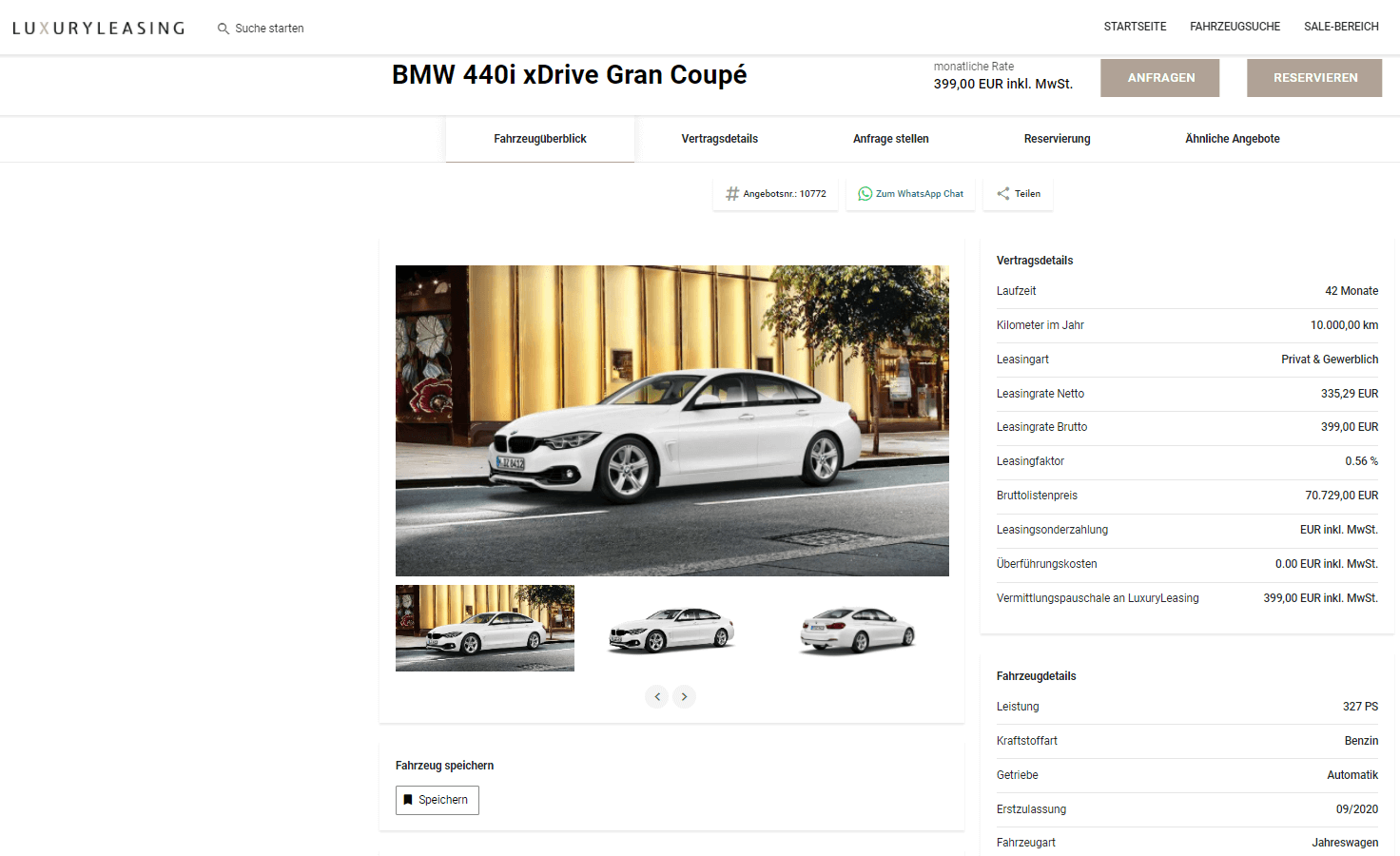Click the hashtag icon beside Angebotsnr.
Image resolution: width=1400 pixels, height=856 pixels.
point(732,194)
